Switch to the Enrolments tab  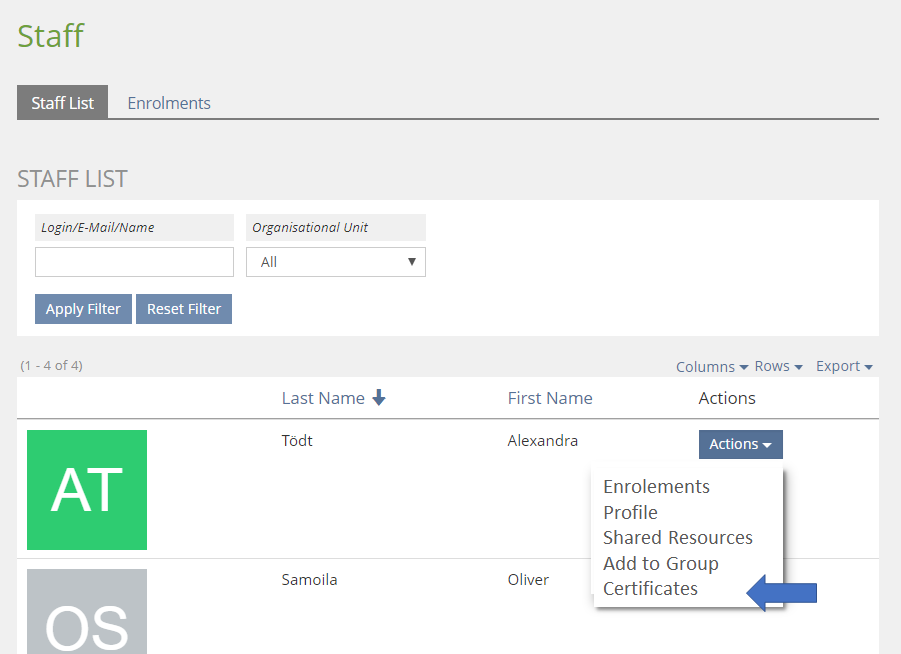169,103
